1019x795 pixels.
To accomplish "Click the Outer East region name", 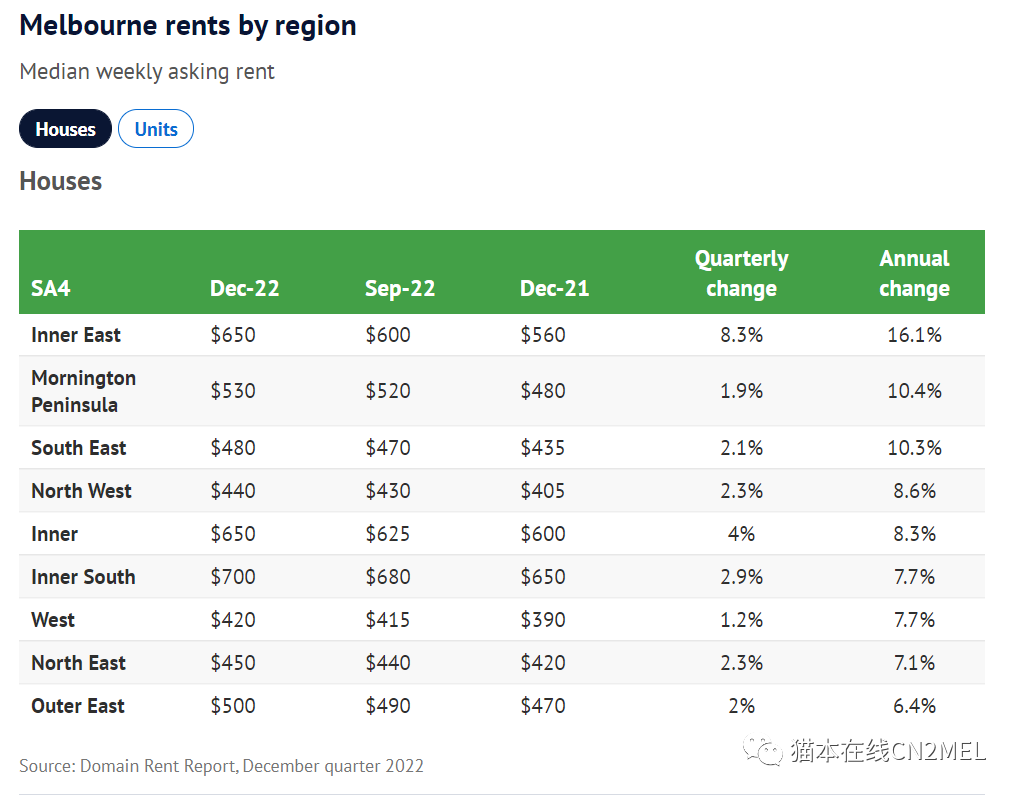I will [x=78, y=706].
